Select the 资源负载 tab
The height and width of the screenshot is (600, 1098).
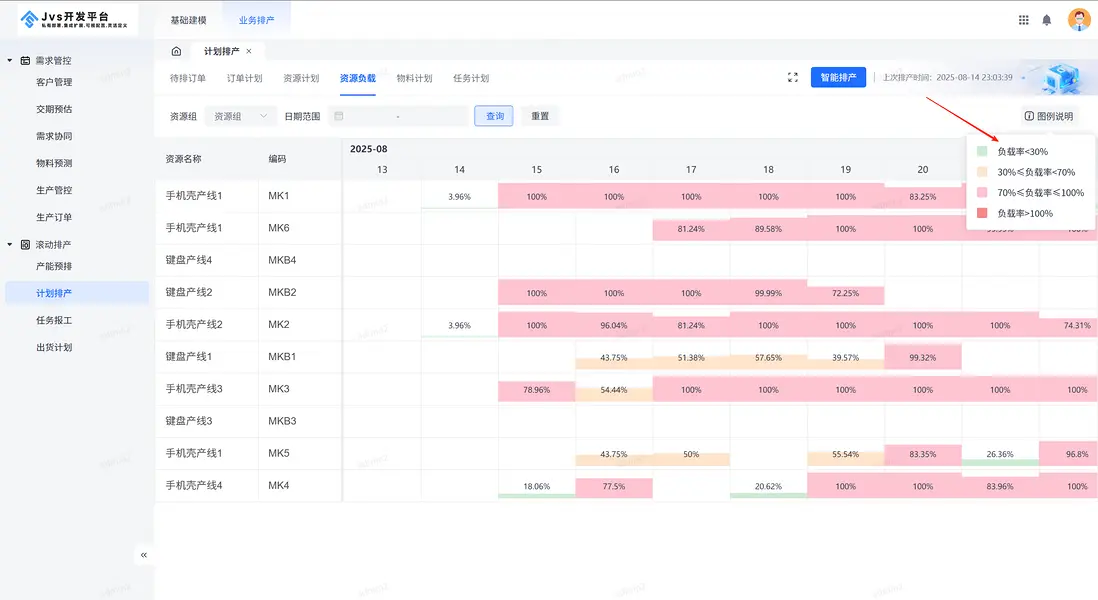(x=358, y=78)
